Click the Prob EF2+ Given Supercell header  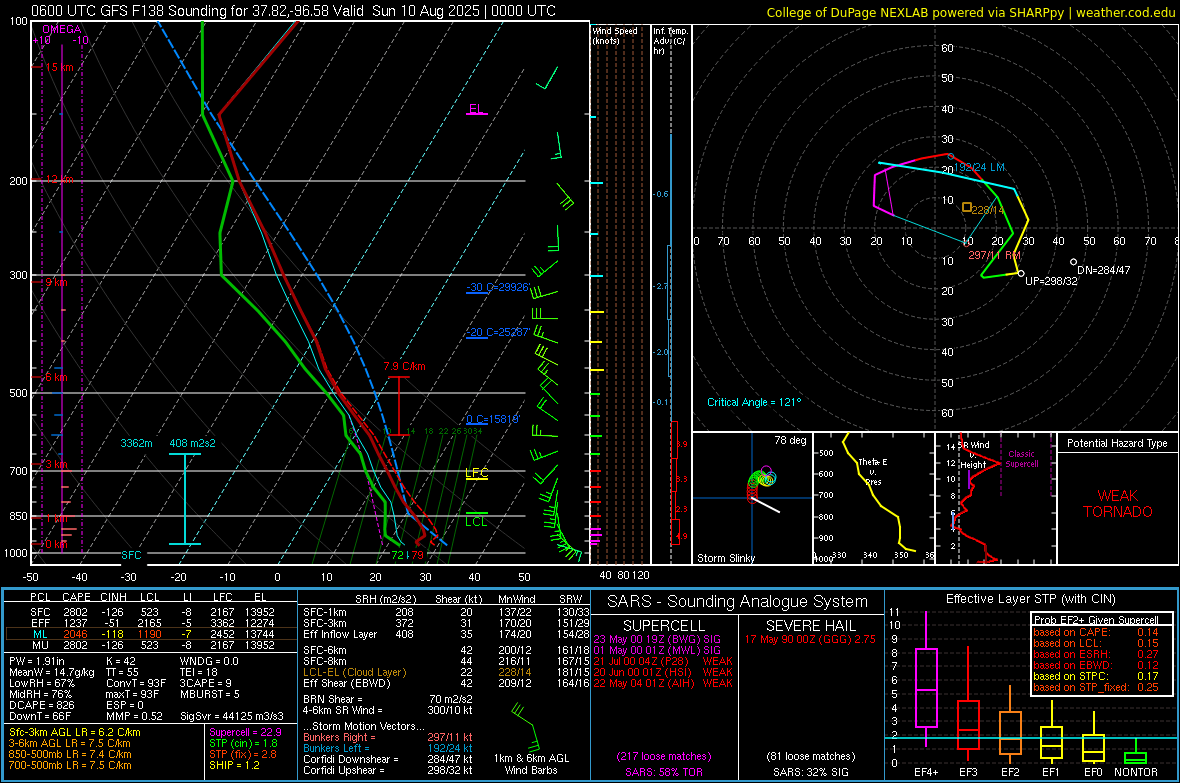tap(1096, 620)
